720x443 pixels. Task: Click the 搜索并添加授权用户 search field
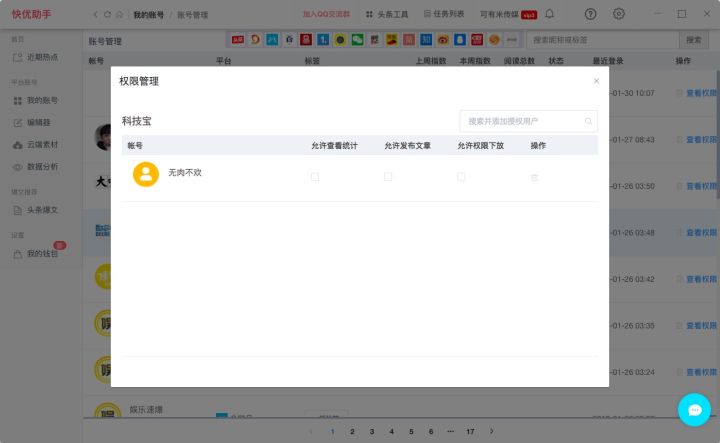coord(528,121)
